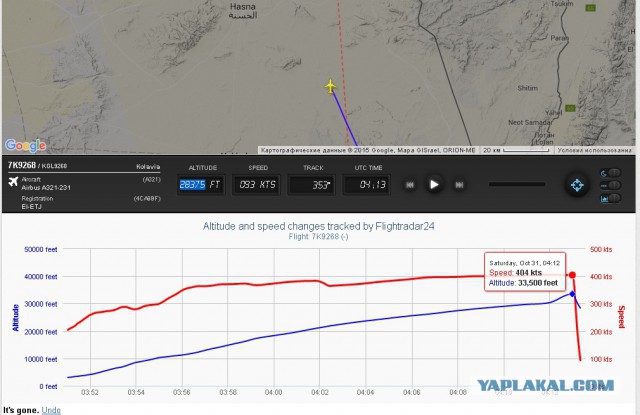
Task: Click aircraft type Airbus A321-231
Action: (x=46, y=188)
